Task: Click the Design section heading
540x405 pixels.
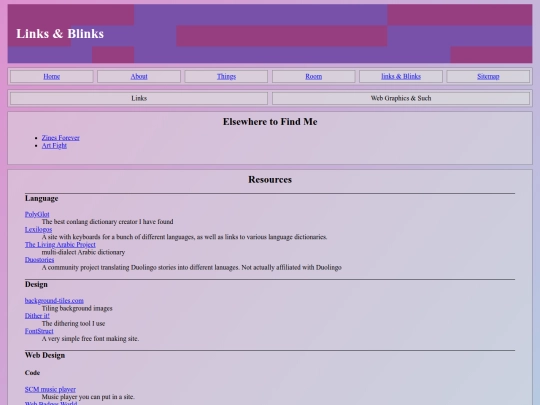Action: click(36, 284)
